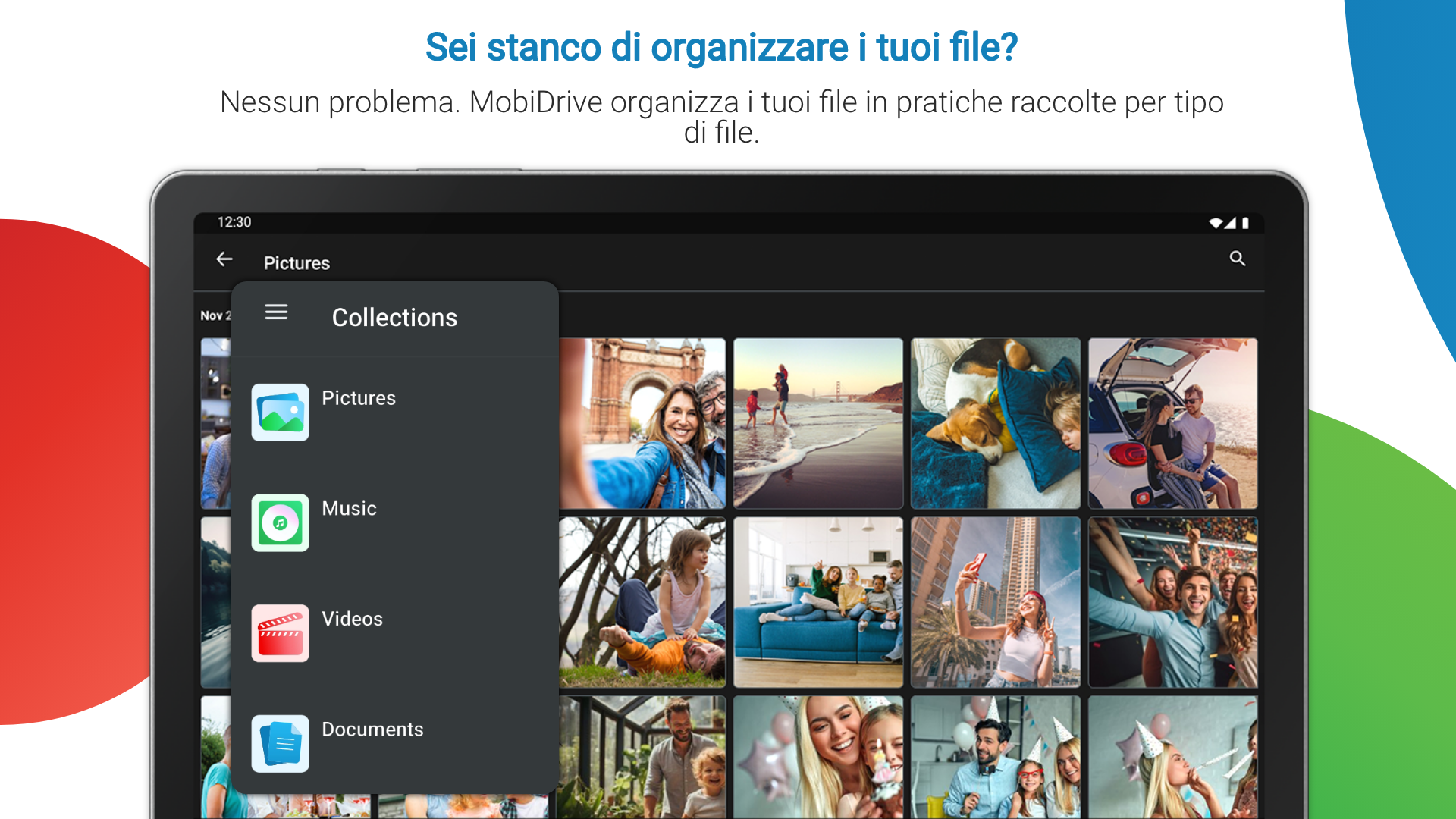Viewport: 1456px width, 819px height.
Task: Select the Videos label in Collections
Action: (x=352, y=619)
